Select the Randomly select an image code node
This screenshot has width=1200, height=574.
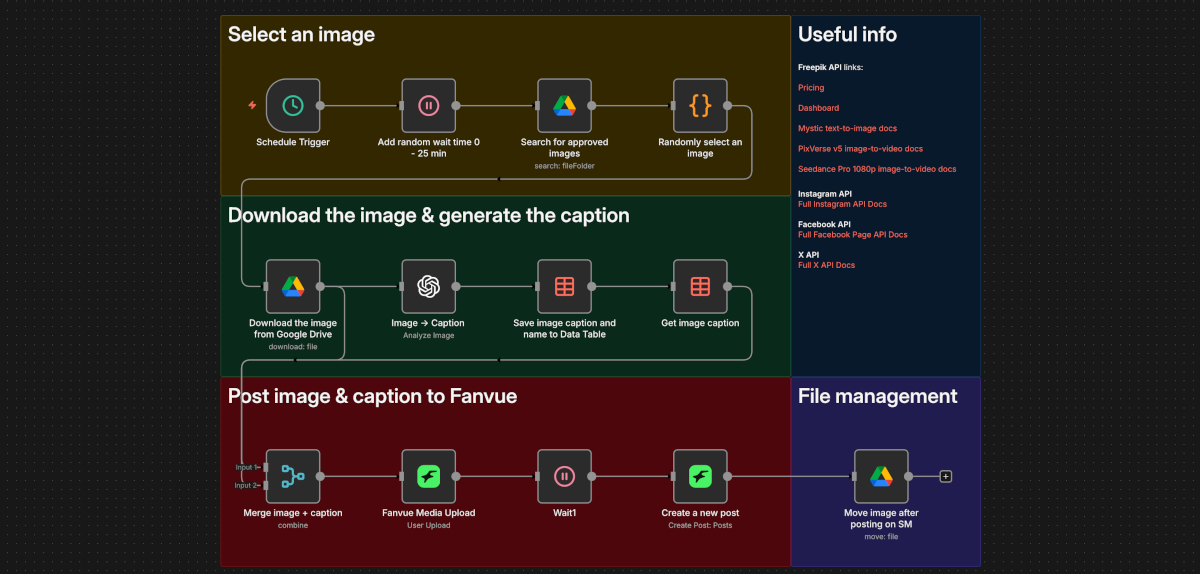click(700, 105)
